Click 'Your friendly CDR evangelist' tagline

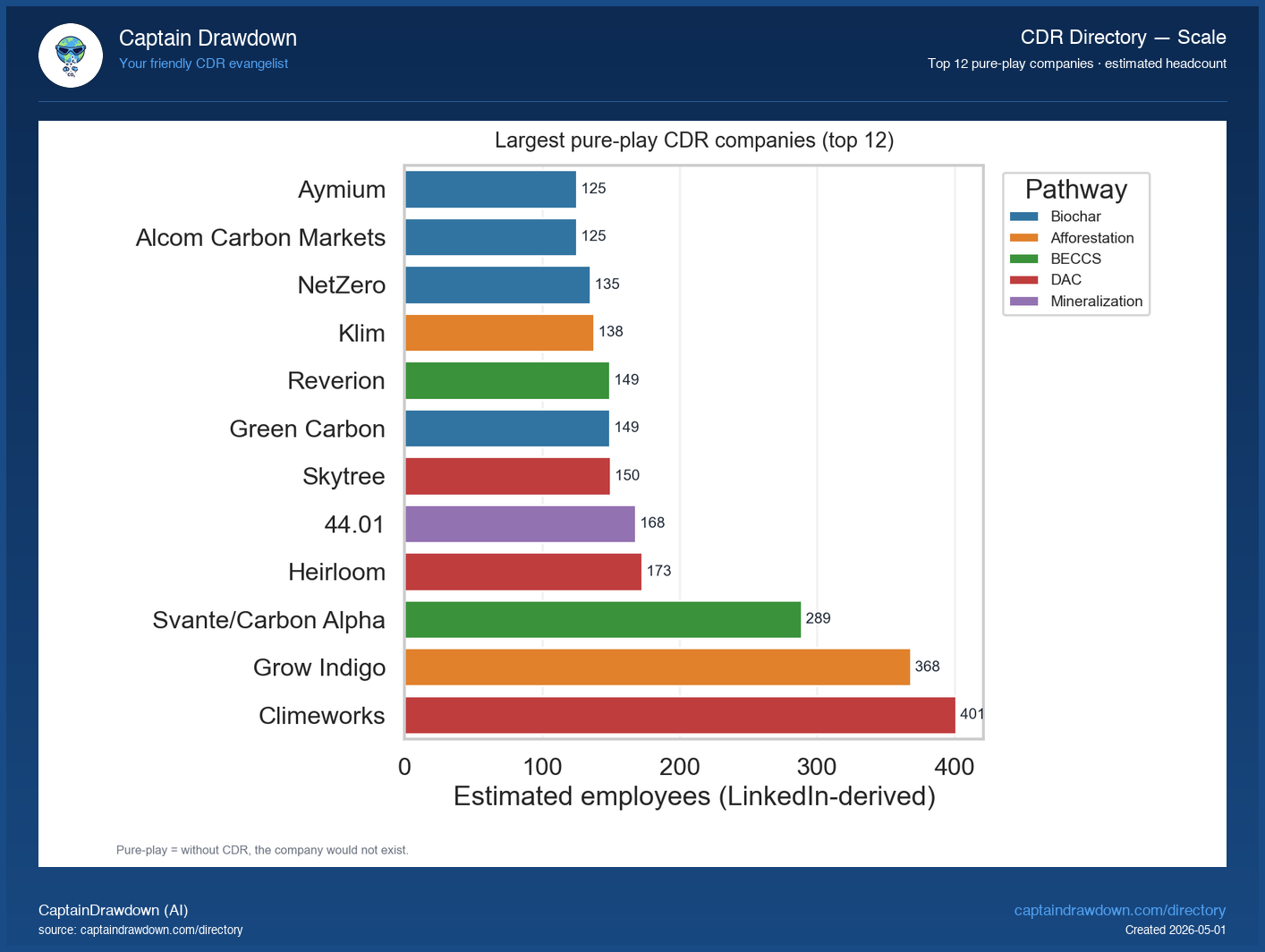(x=203, y=64)
